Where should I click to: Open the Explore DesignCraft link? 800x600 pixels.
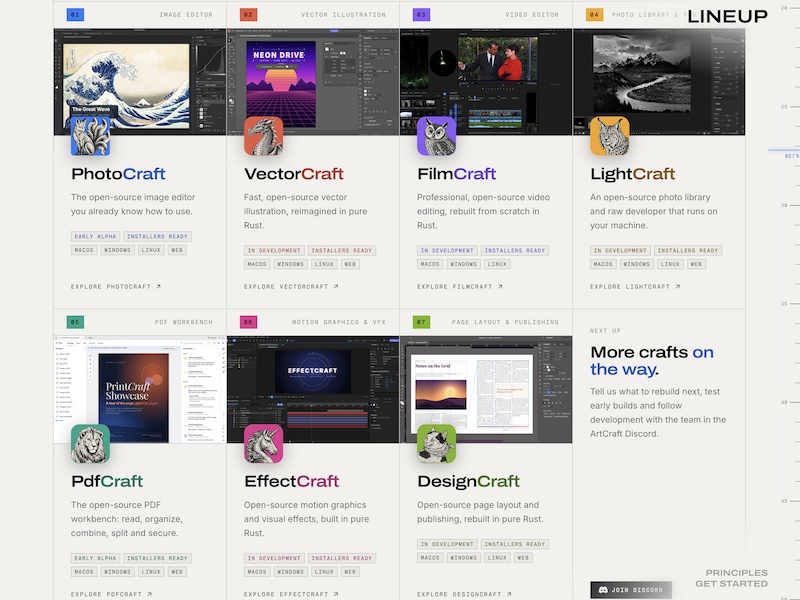tap(464, 594)
